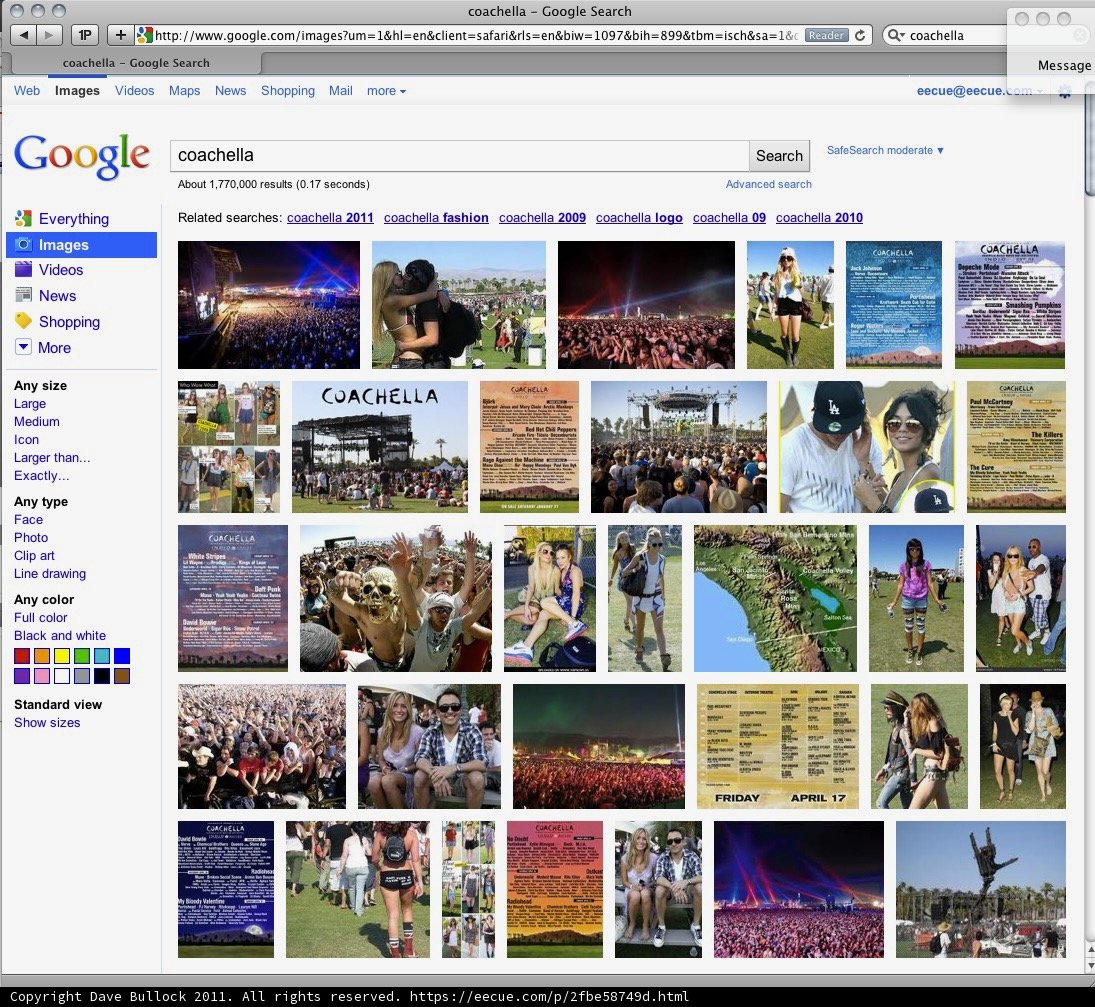The image size is (1095, 1007).
Task: Click Show sizes link
Action: pyautogui.click(x=47, y=723)
